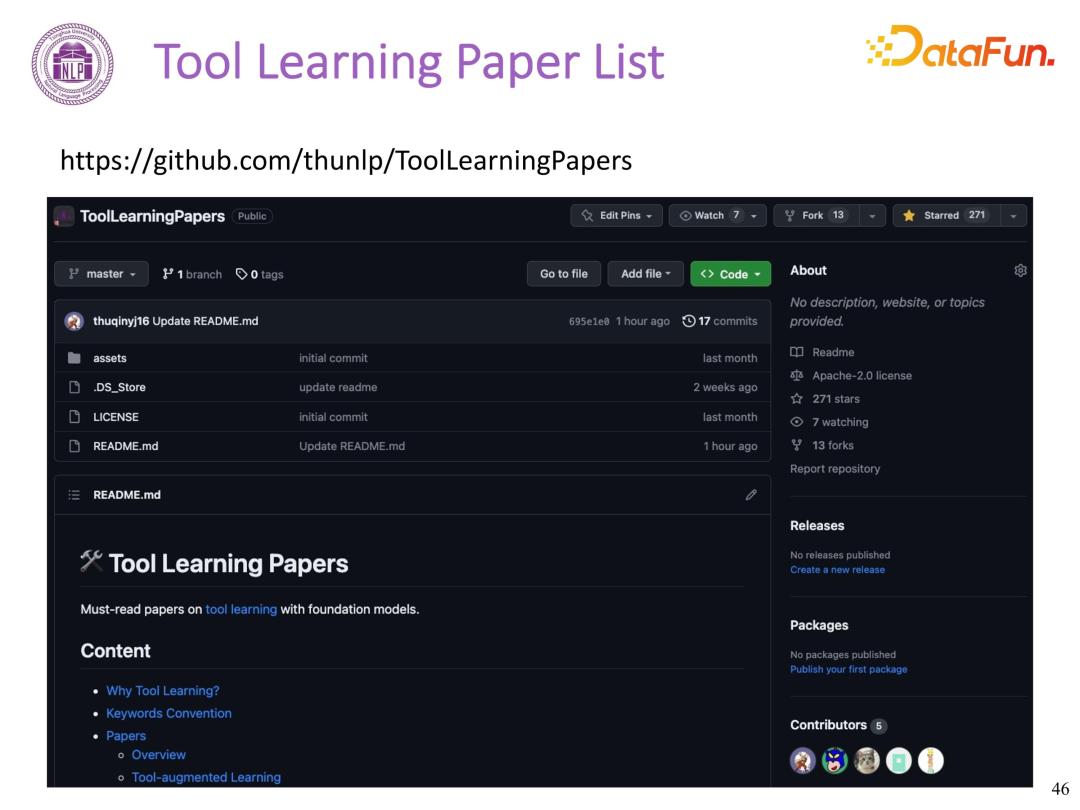Screen dimensions: 1080x810
Task: View the 271 stars link
Action: [825, 399]
